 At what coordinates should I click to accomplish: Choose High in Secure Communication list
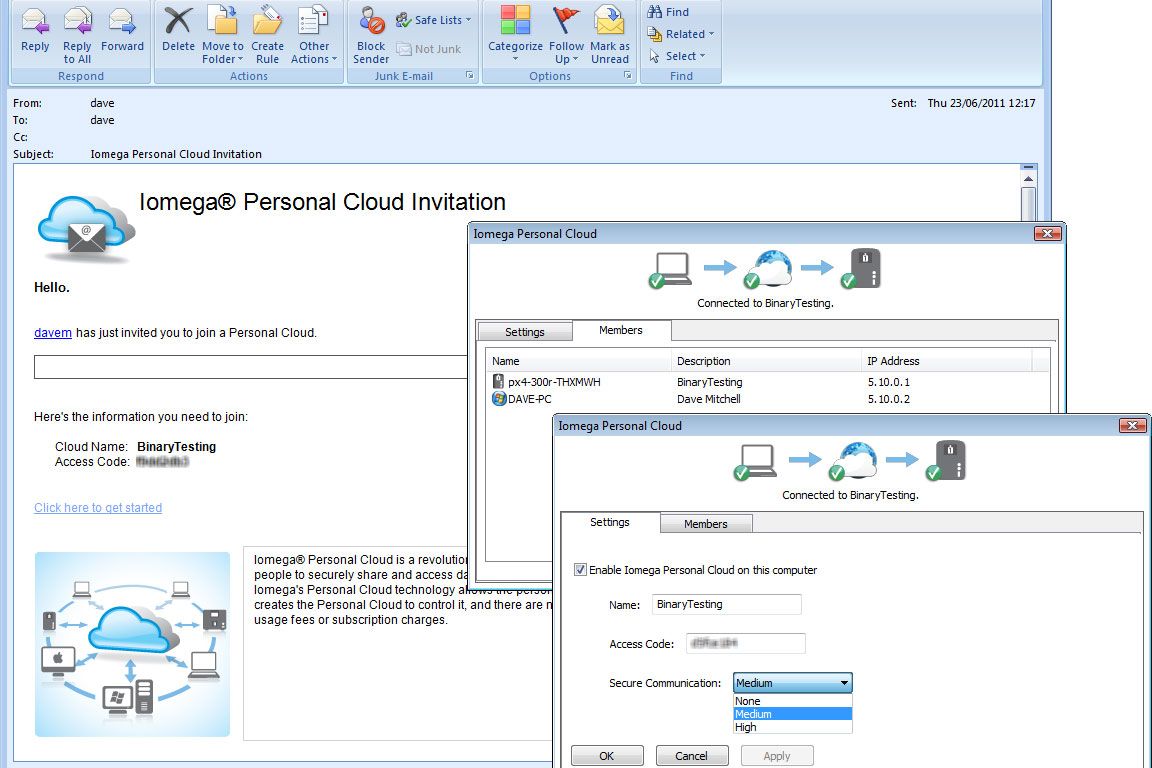[x=793, y=727]
